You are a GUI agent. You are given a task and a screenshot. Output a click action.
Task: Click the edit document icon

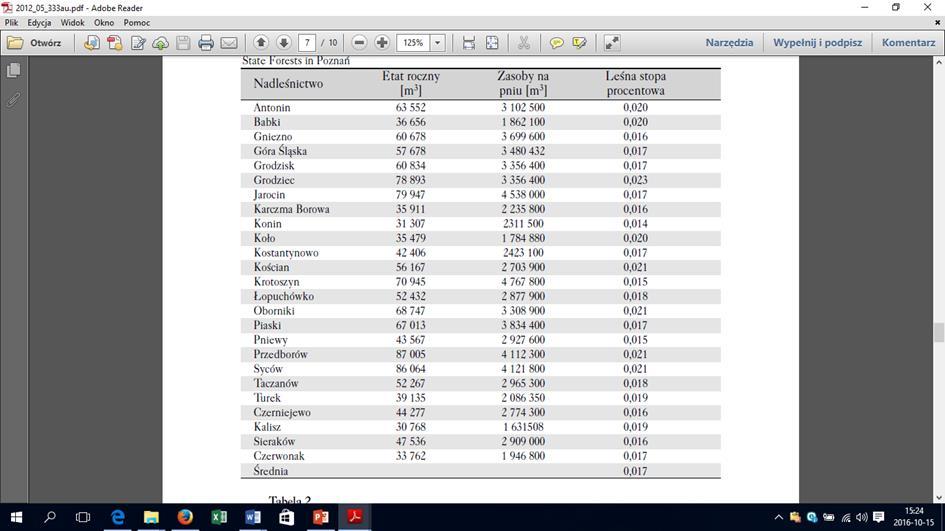tap(138, 43)
